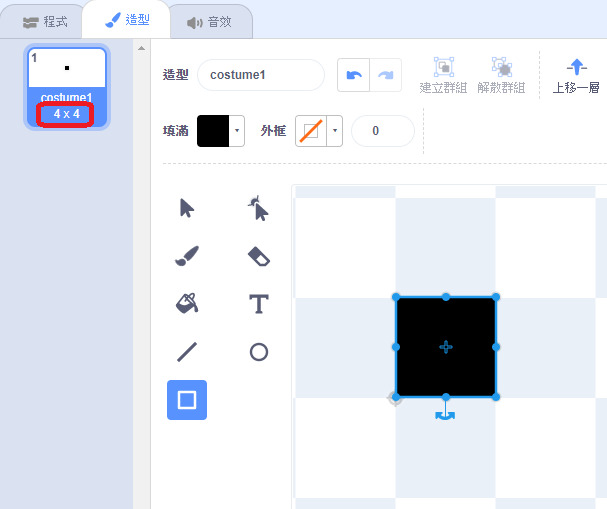Switch to the 造型 costumes tab

tap(127, 20)
